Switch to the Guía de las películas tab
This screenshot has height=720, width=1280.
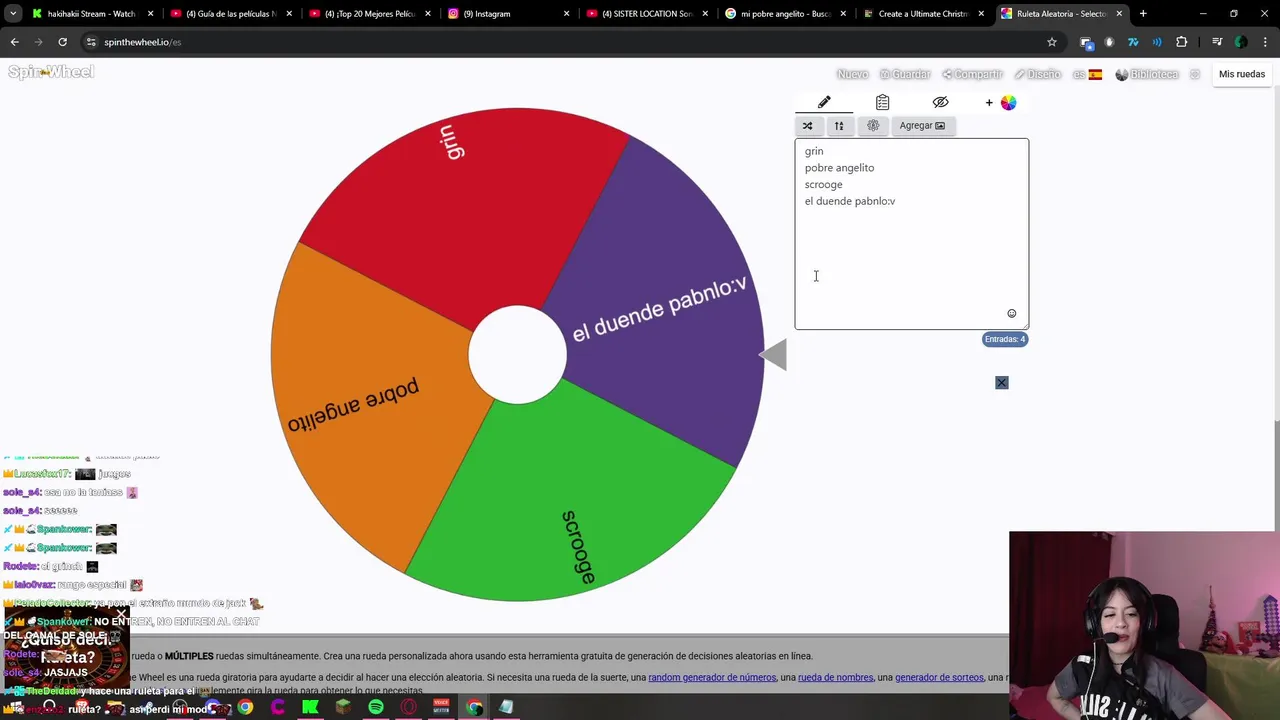[x=230, y=14]
